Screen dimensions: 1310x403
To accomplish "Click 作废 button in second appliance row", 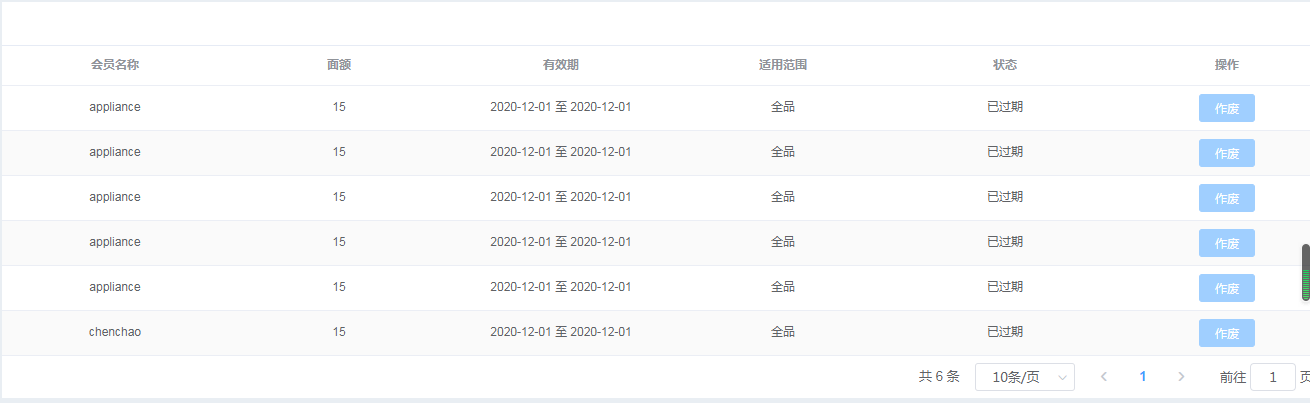I will 1226,153.
